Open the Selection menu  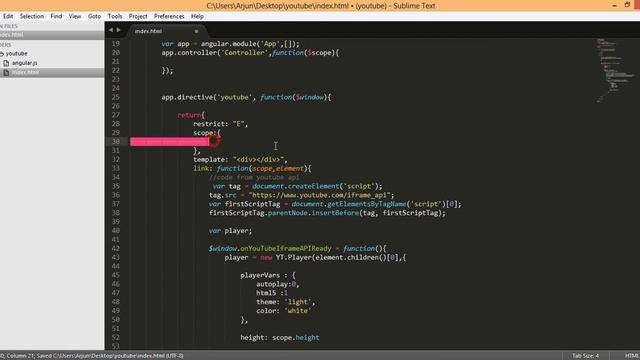[31, 16]
